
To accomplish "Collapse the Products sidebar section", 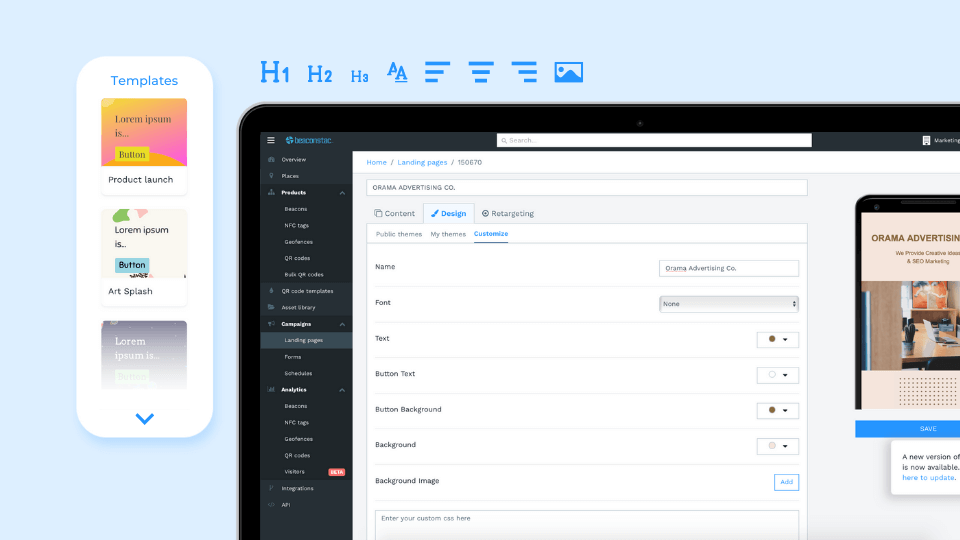I will tap(342, 192).
